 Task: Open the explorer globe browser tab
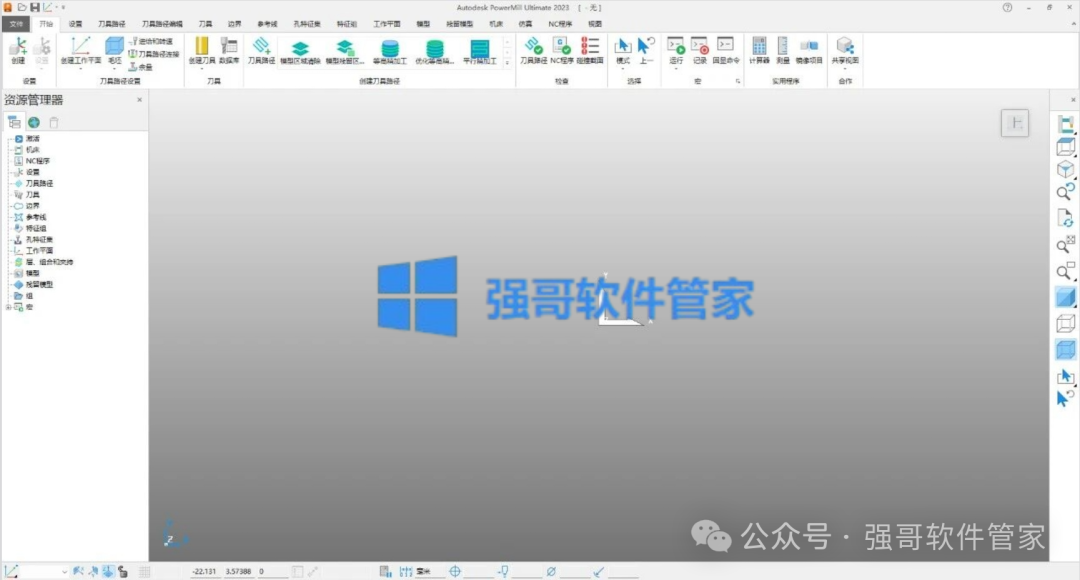pos(34,123)
